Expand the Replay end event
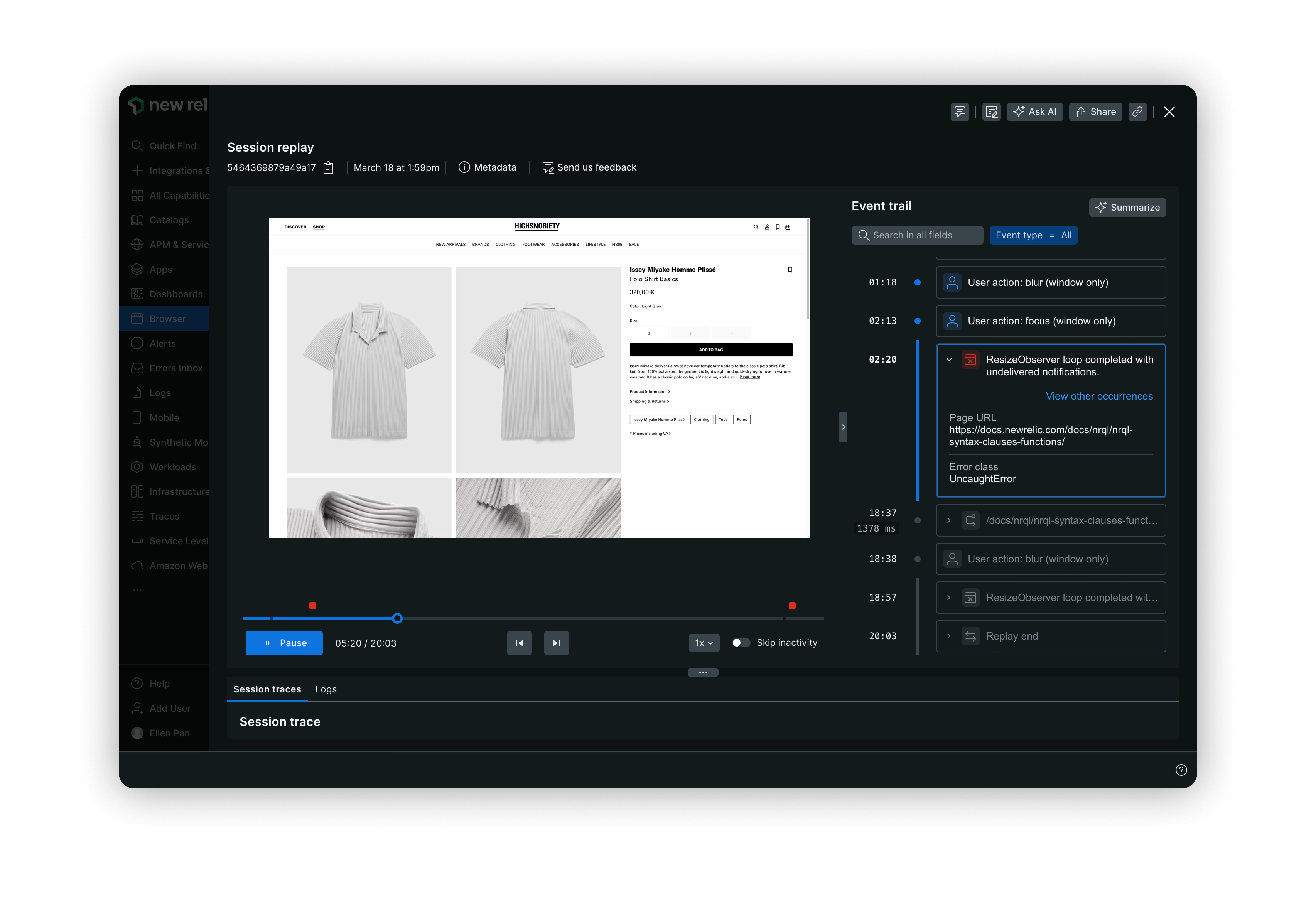1316x905 pixels. (948, 636)
